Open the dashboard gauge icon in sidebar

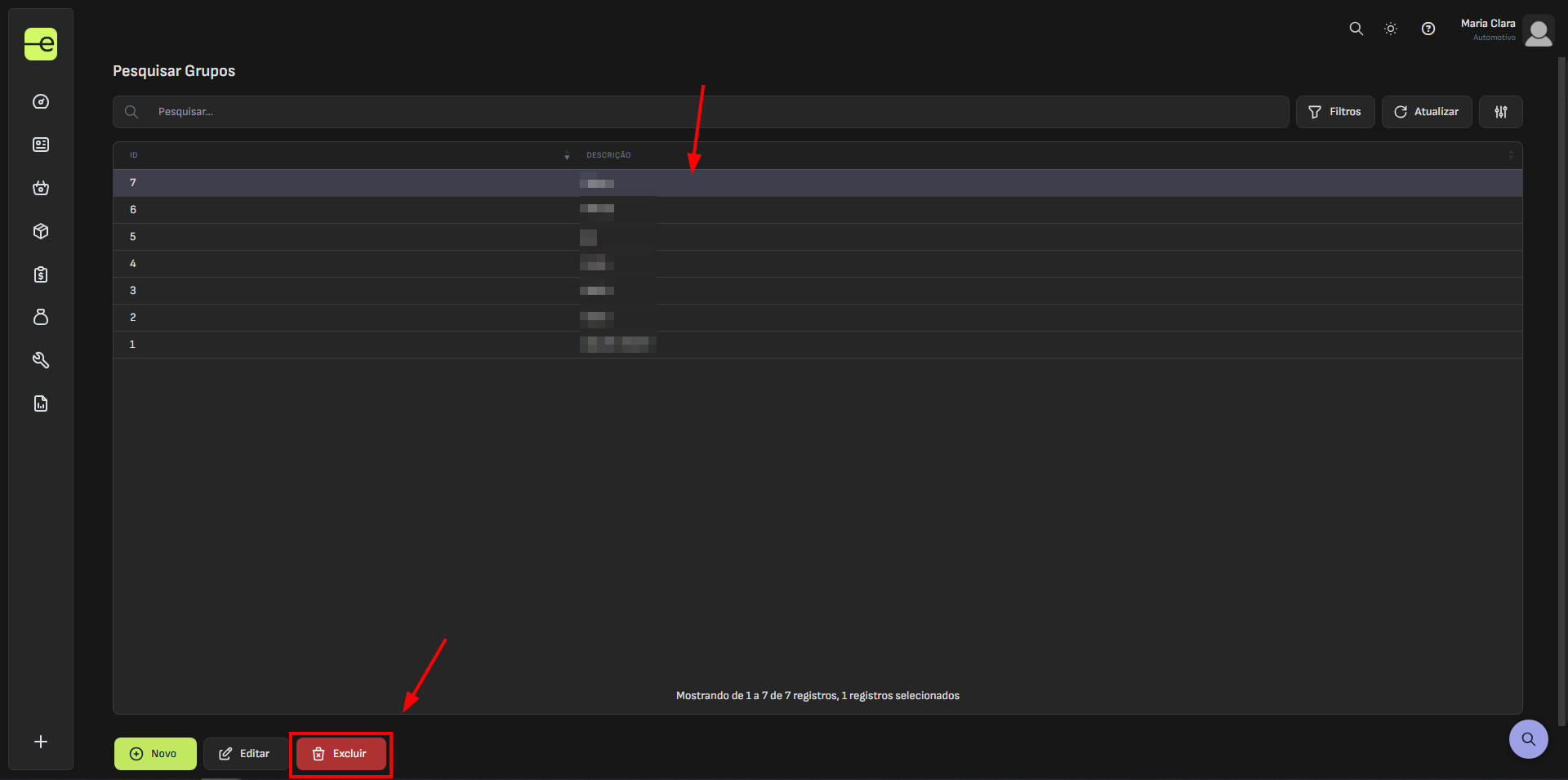(41, 102)
